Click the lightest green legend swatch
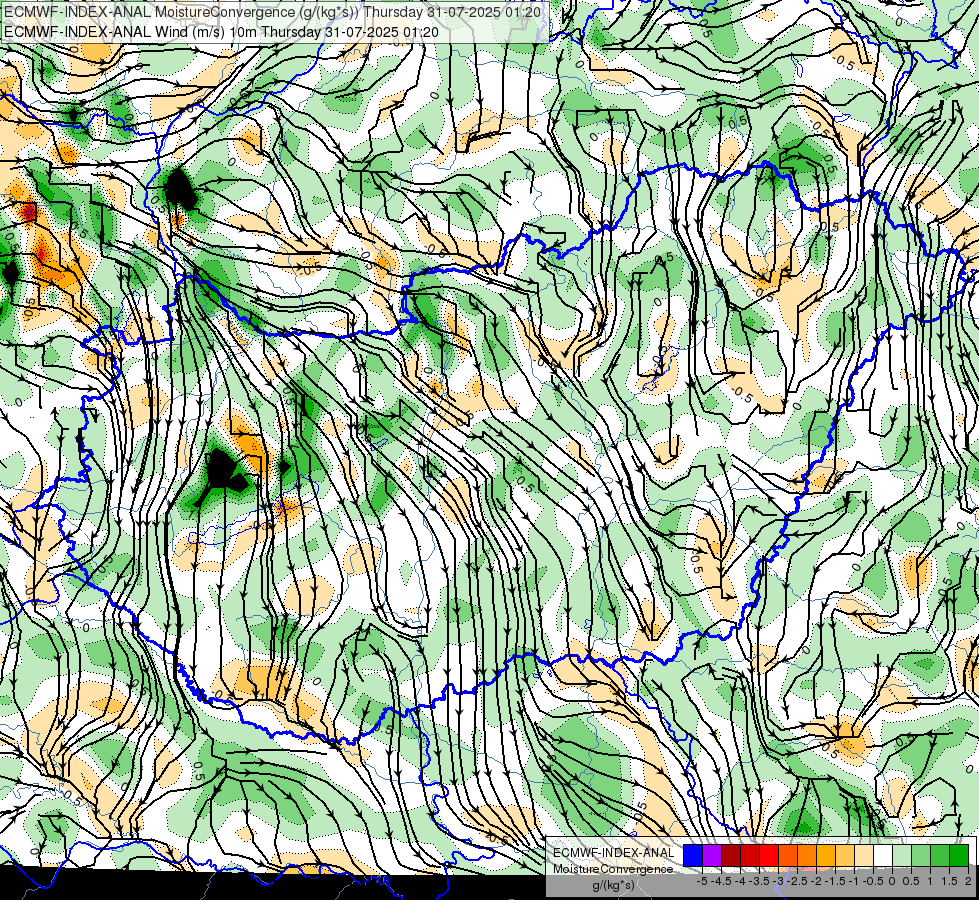 coord(902,856)
